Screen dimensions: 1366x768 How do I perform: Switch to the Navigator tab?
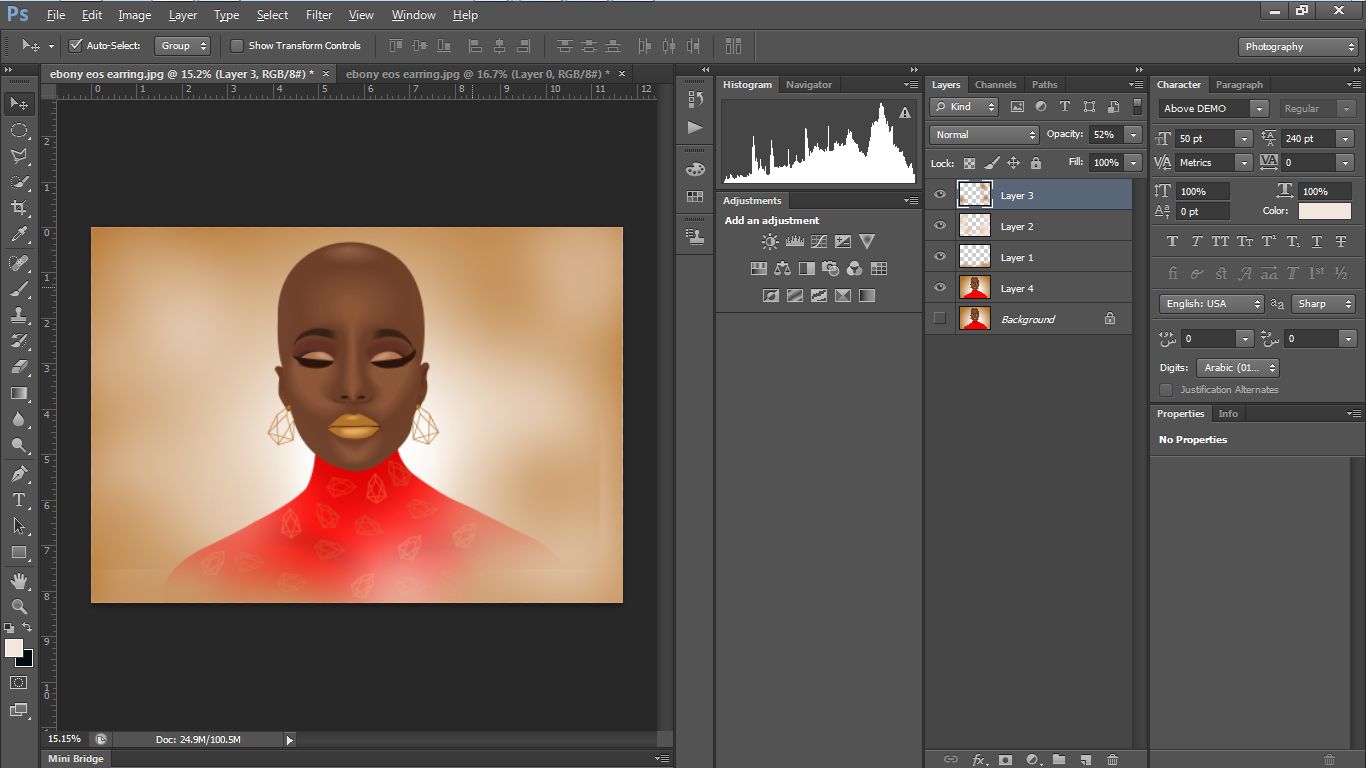pyautogui.click(x=809, y=85)
